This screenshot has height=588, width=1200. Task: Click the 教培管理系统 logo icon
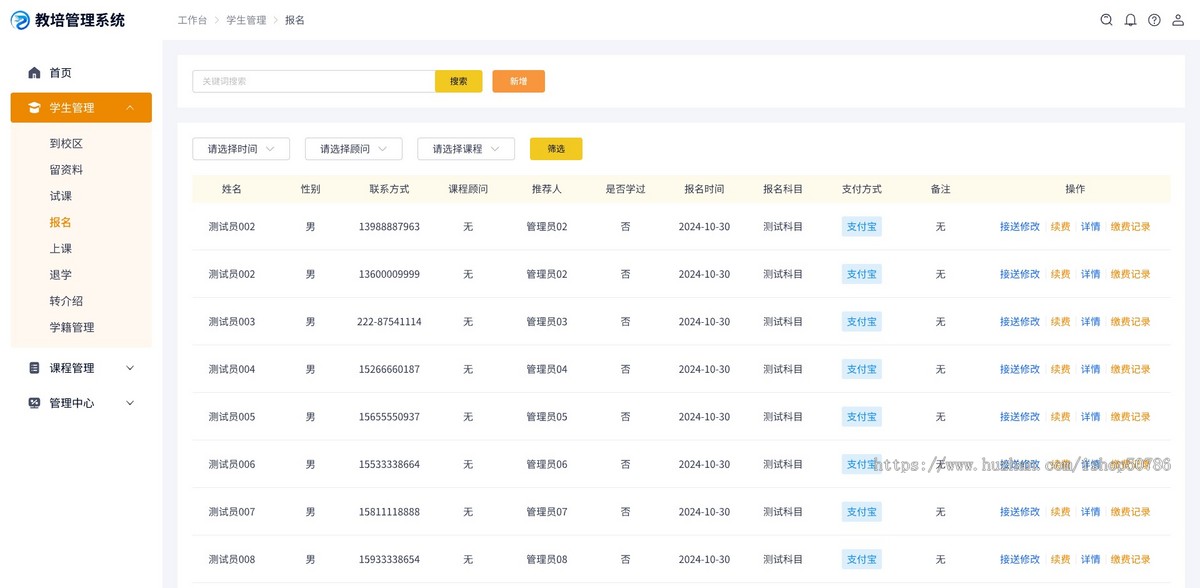(20, 20)
